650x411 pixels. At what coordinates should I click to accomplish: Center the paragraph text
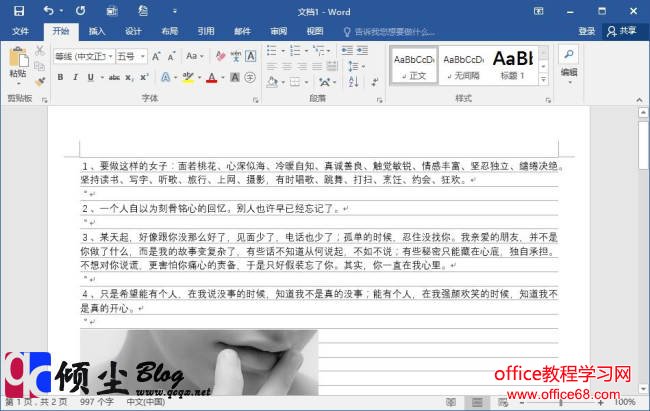pos(287,66)
